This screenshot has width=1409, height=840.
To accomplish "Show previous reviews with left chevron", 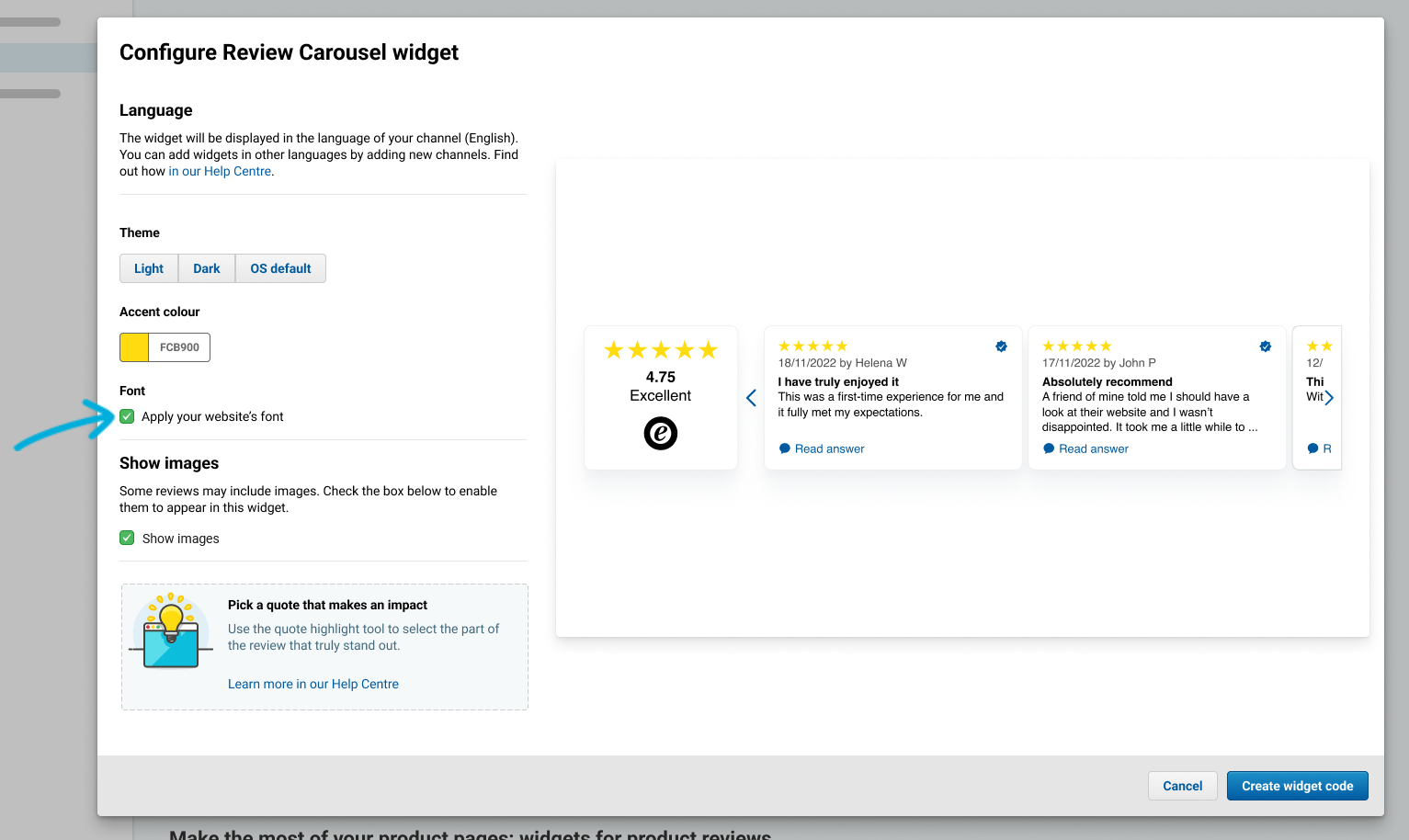I will coord(751,398).
